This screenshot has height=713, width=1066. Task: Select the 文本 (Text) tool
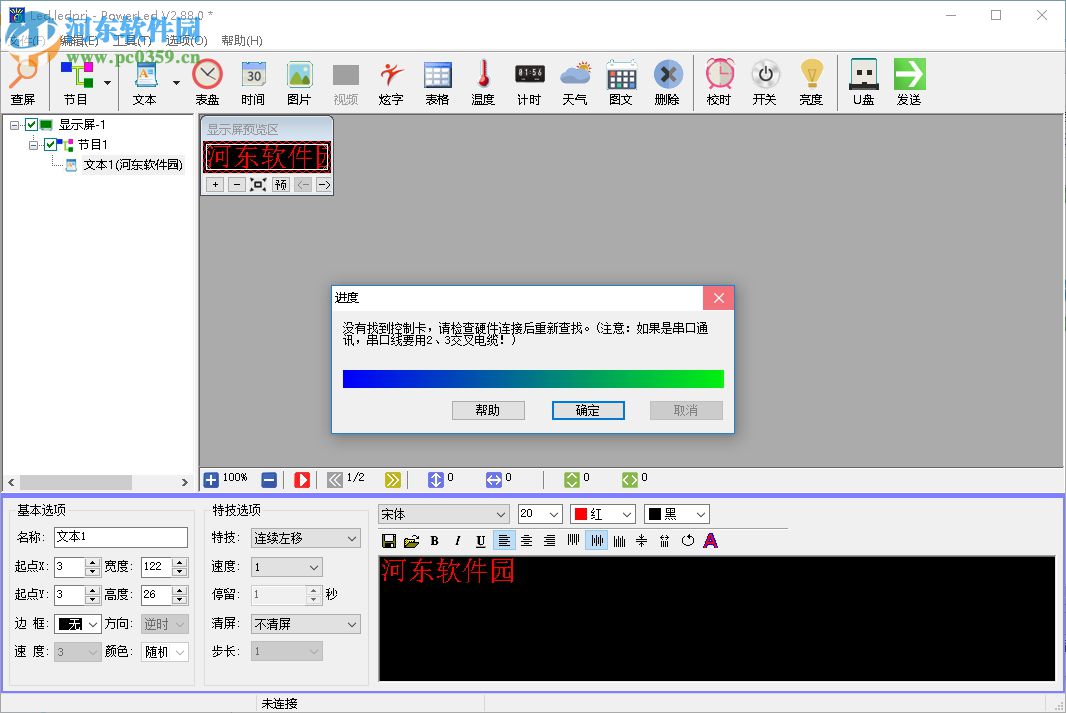coord(144,80)
